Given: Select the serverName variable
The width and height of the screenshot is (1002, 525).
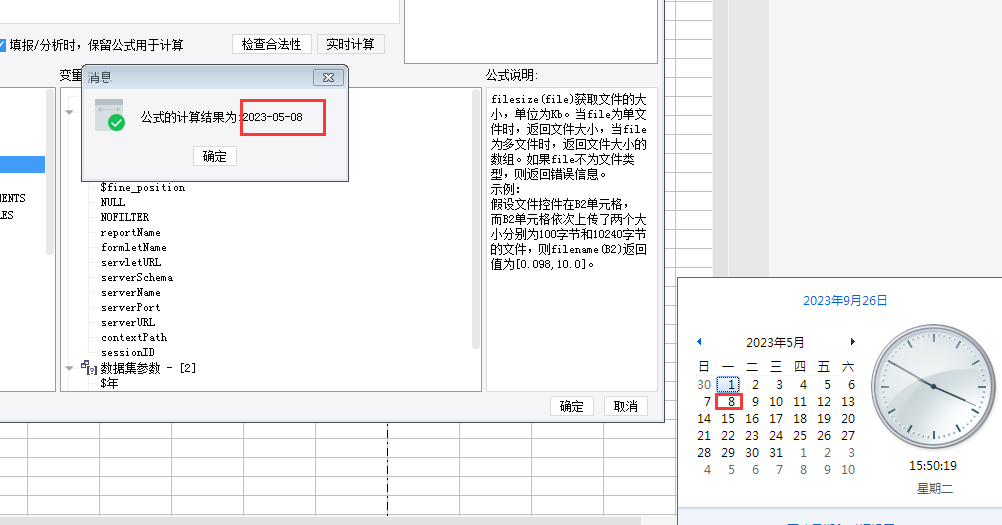Looking at the screenshot, I should pyautogui.click(x=130, y=293).
